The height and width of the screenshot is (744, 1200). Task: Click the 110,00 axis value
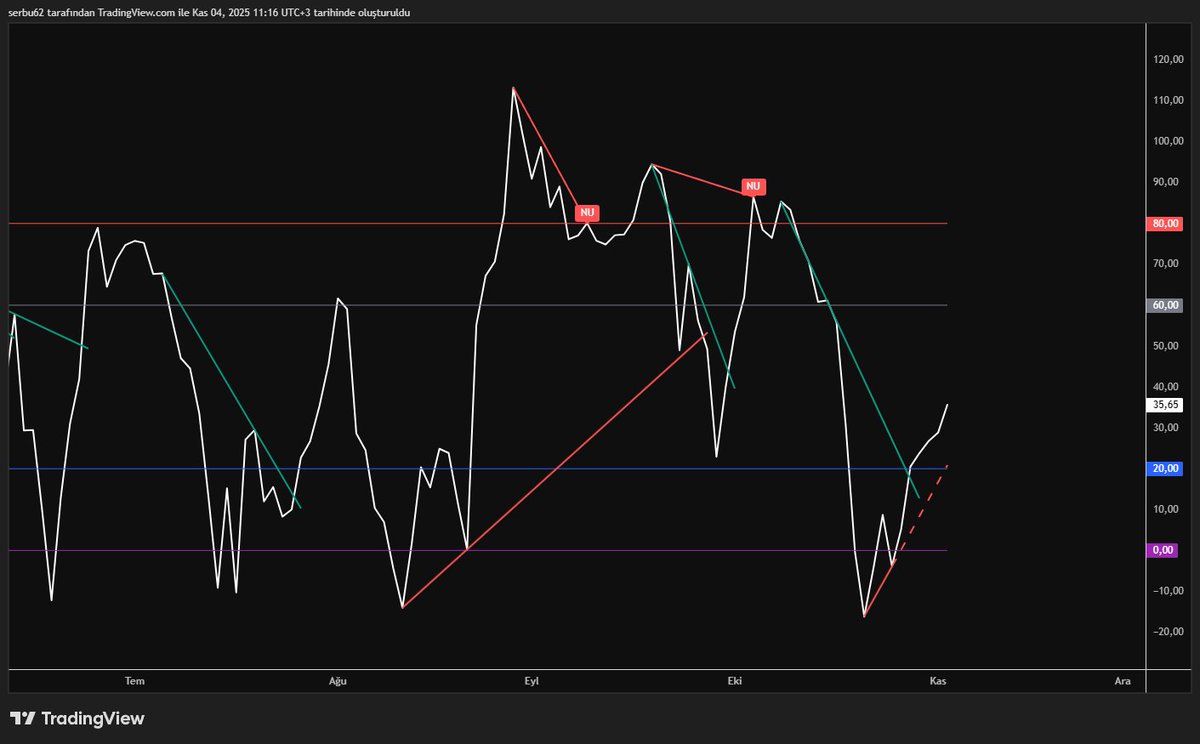pos(1167,101)
